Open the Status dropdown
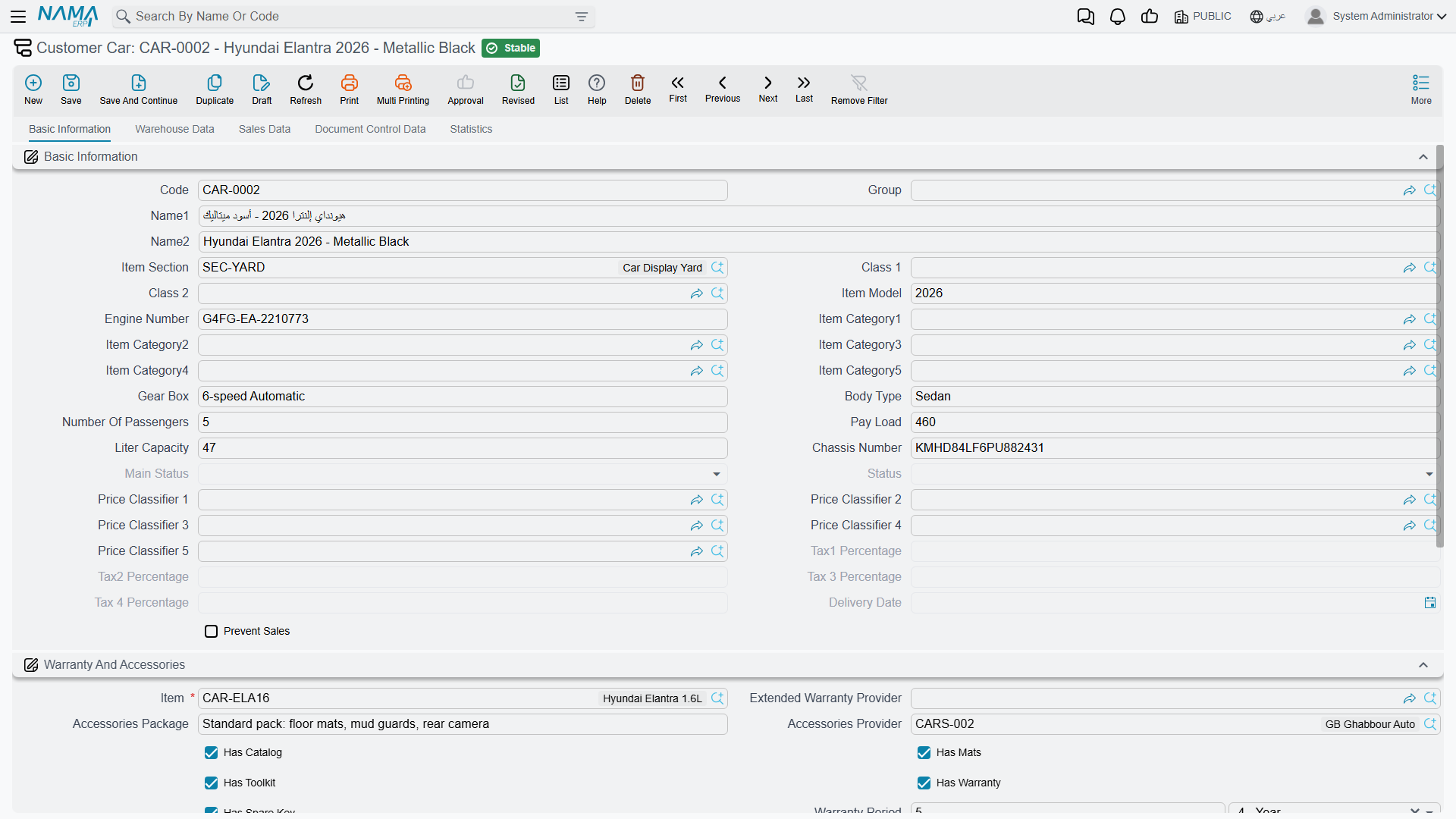 point(1429,474)
